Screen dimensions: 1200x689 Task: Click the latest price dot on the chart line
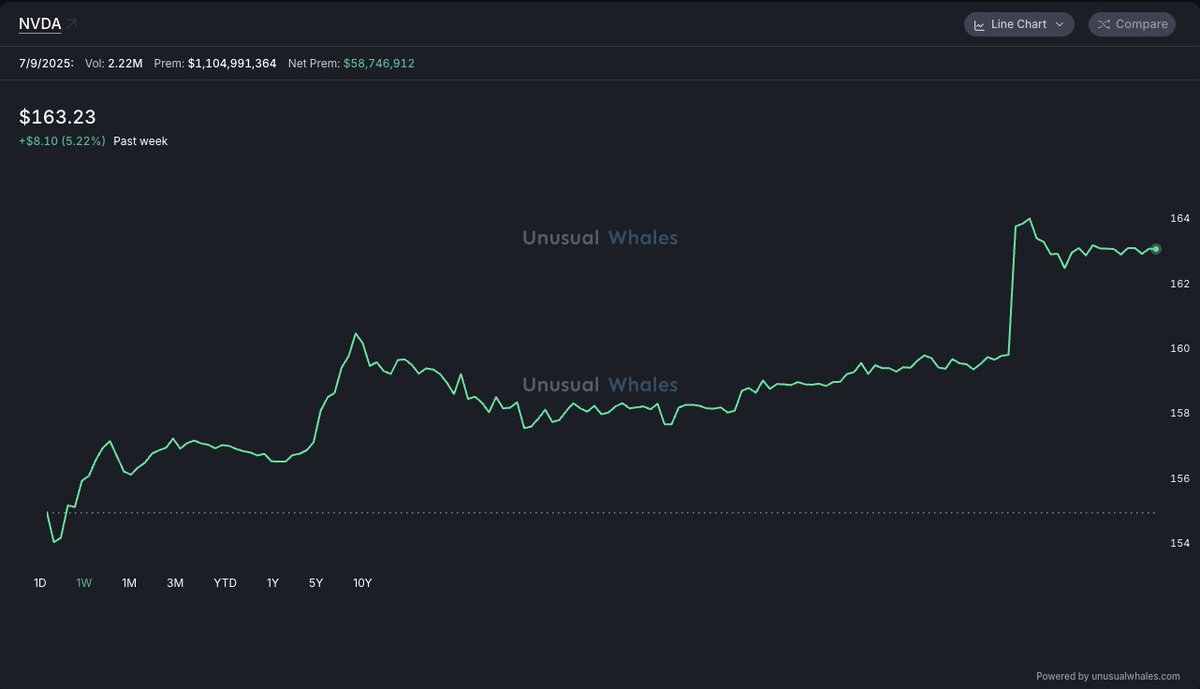[x=1156, y=249]
